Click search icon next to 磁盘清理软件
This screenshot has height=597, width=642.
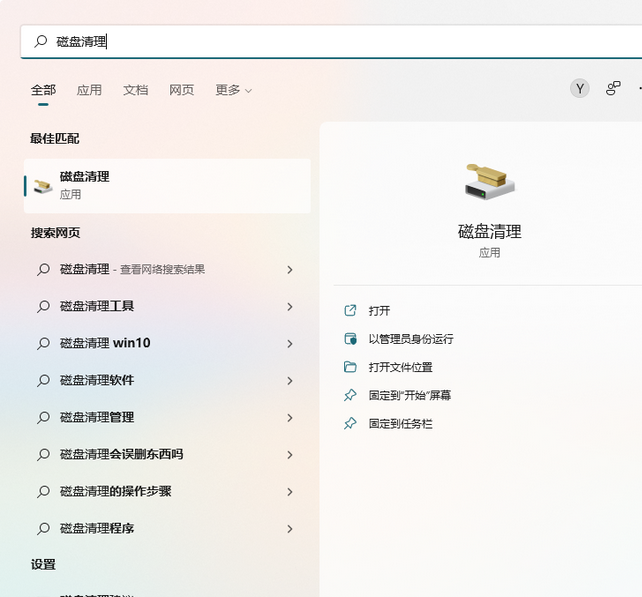click(43, 381)
